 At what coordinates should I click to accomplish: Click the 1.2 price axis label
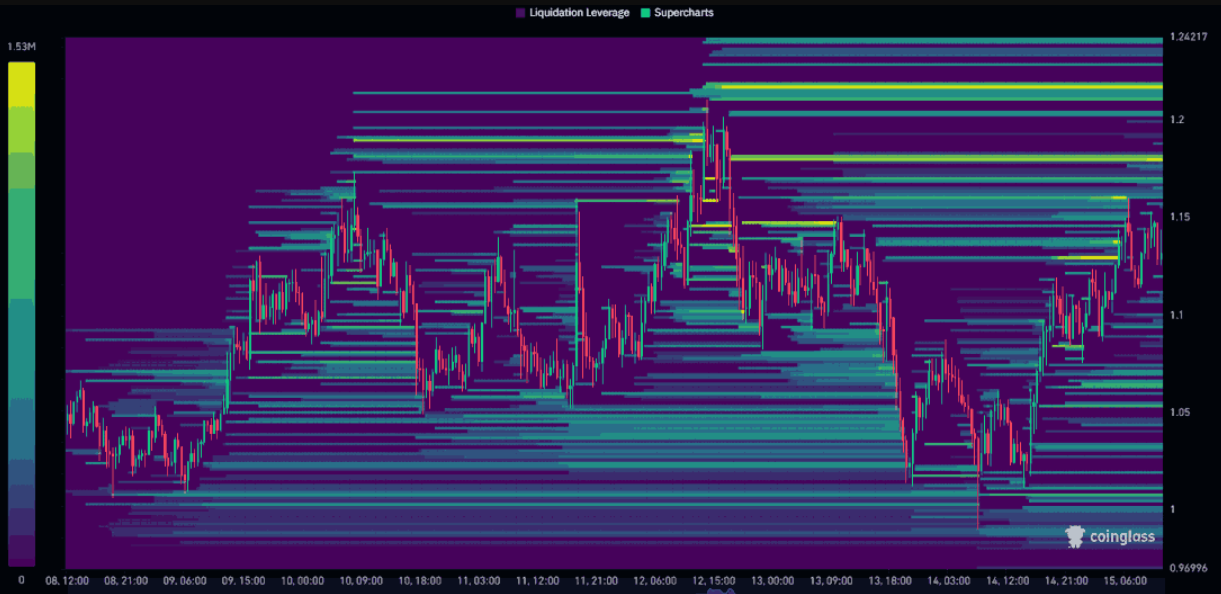click(x=1177, y=119)
